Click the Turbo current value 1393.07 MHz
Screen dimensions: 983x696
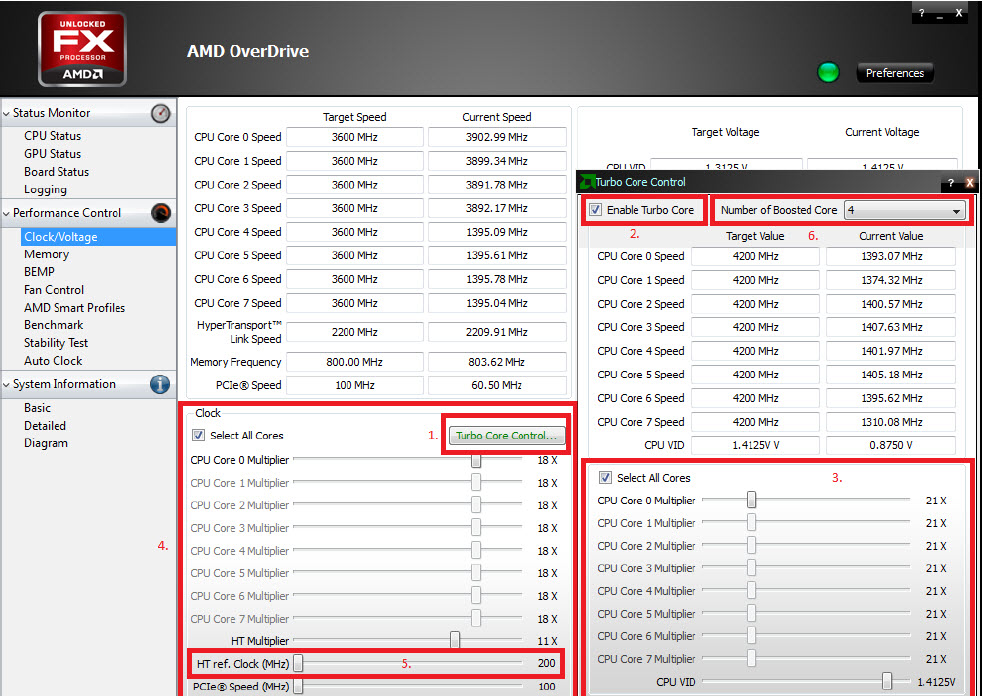tap(891, 256)
